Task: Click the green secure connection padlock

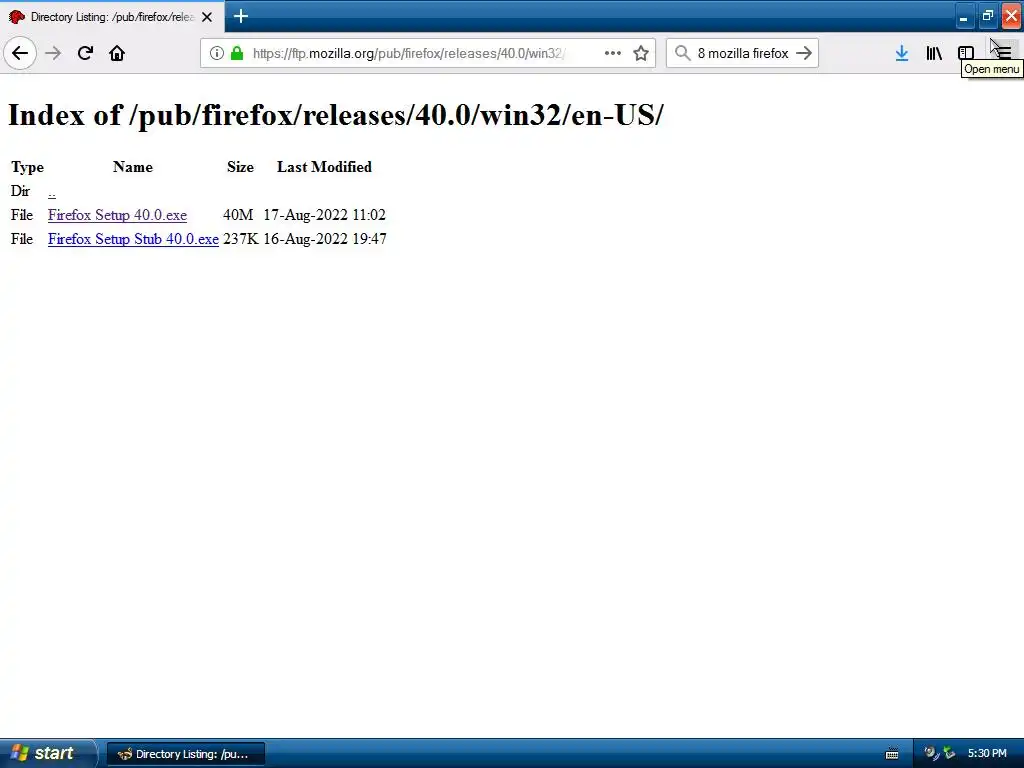Action: coord(237,53)
